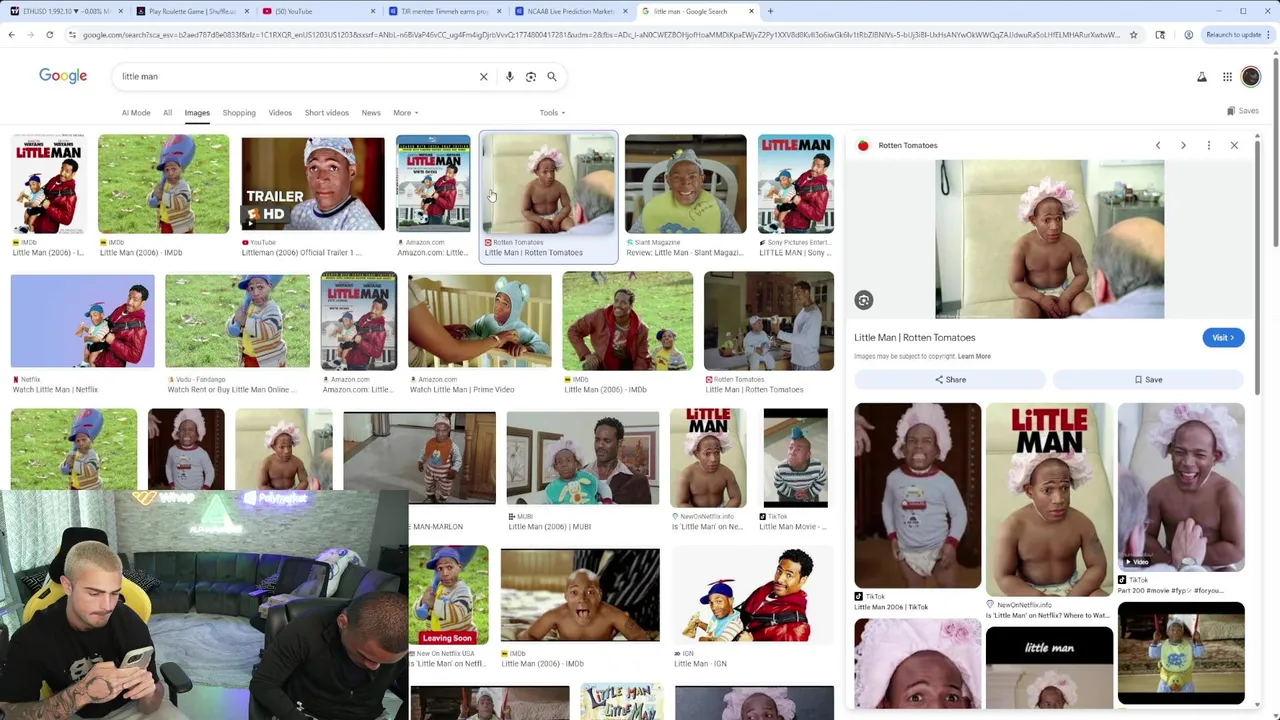Viewport: 1280px width, 720px height.
Task: Bookmark this page with the star icon
Action: pyautogui.click(x=1133, y=35)
